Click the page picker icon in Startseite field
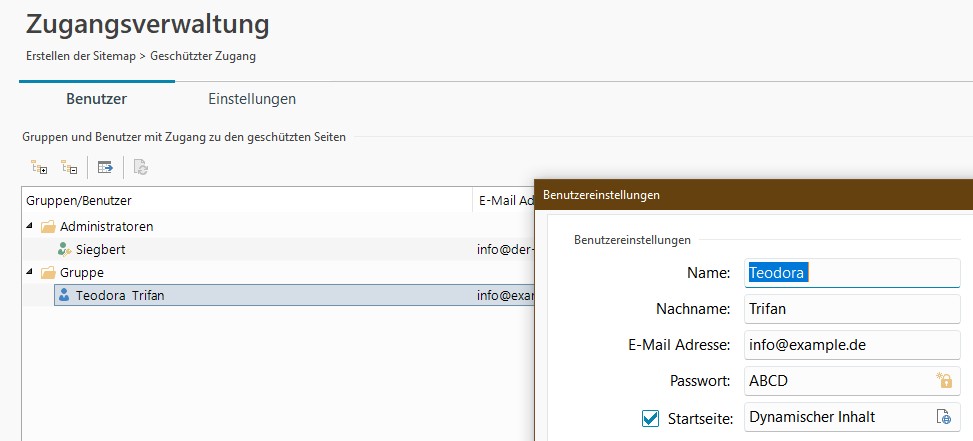The image size is (973, 441). click(x=942, y=417)
